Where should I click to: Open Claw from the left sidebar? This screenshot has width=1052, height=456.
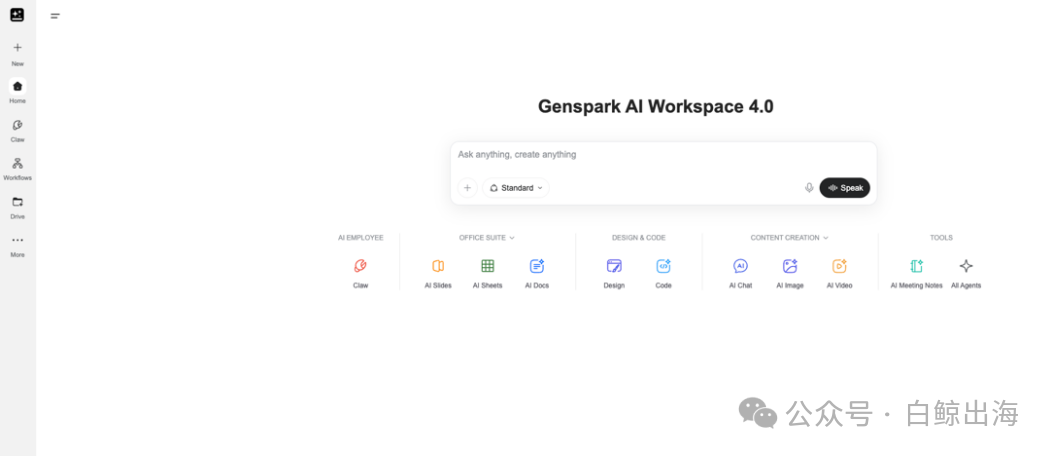click(x=17, y=130)
